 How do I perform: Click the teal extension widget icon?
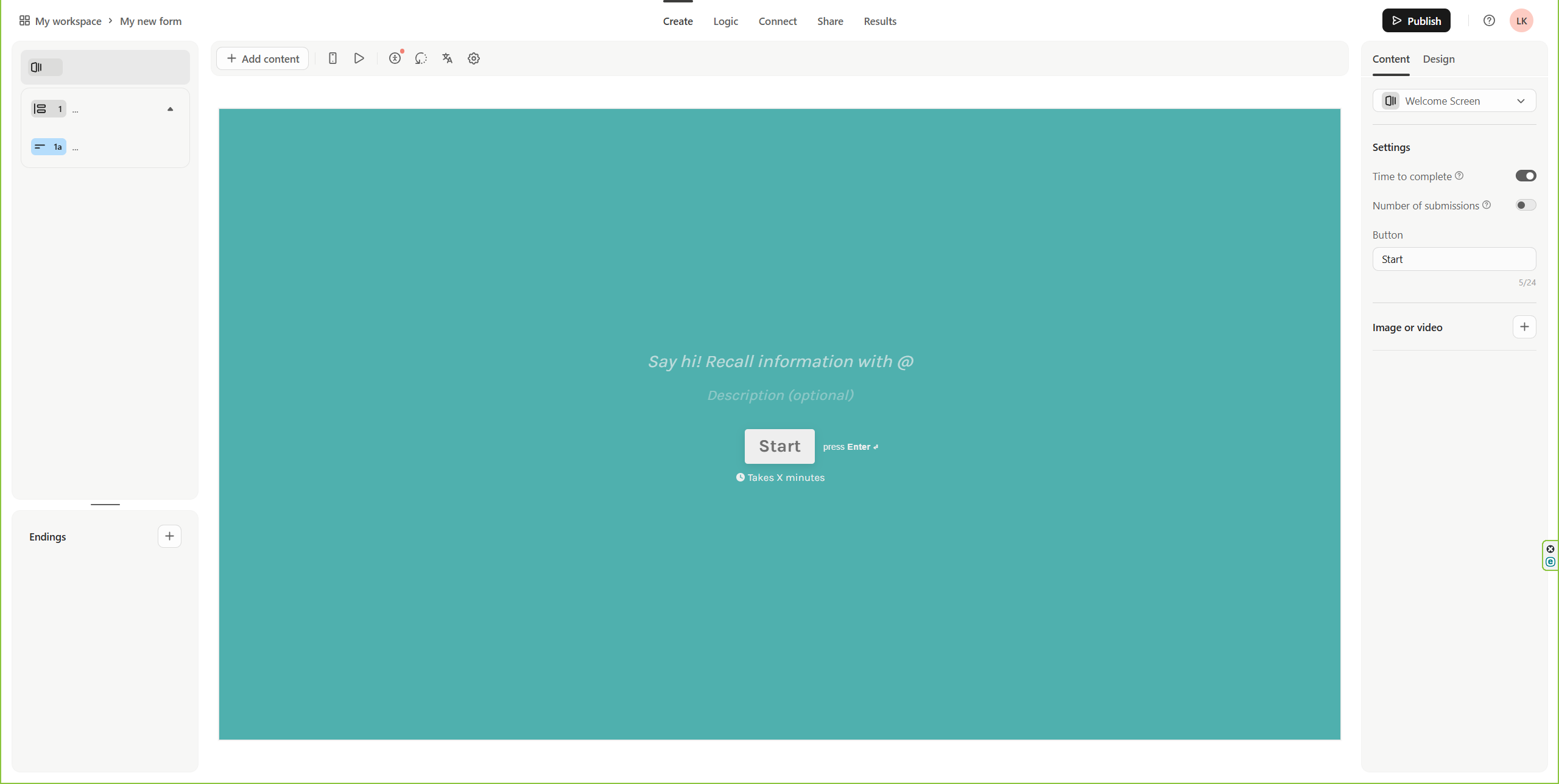click(x=1550, y=562)
